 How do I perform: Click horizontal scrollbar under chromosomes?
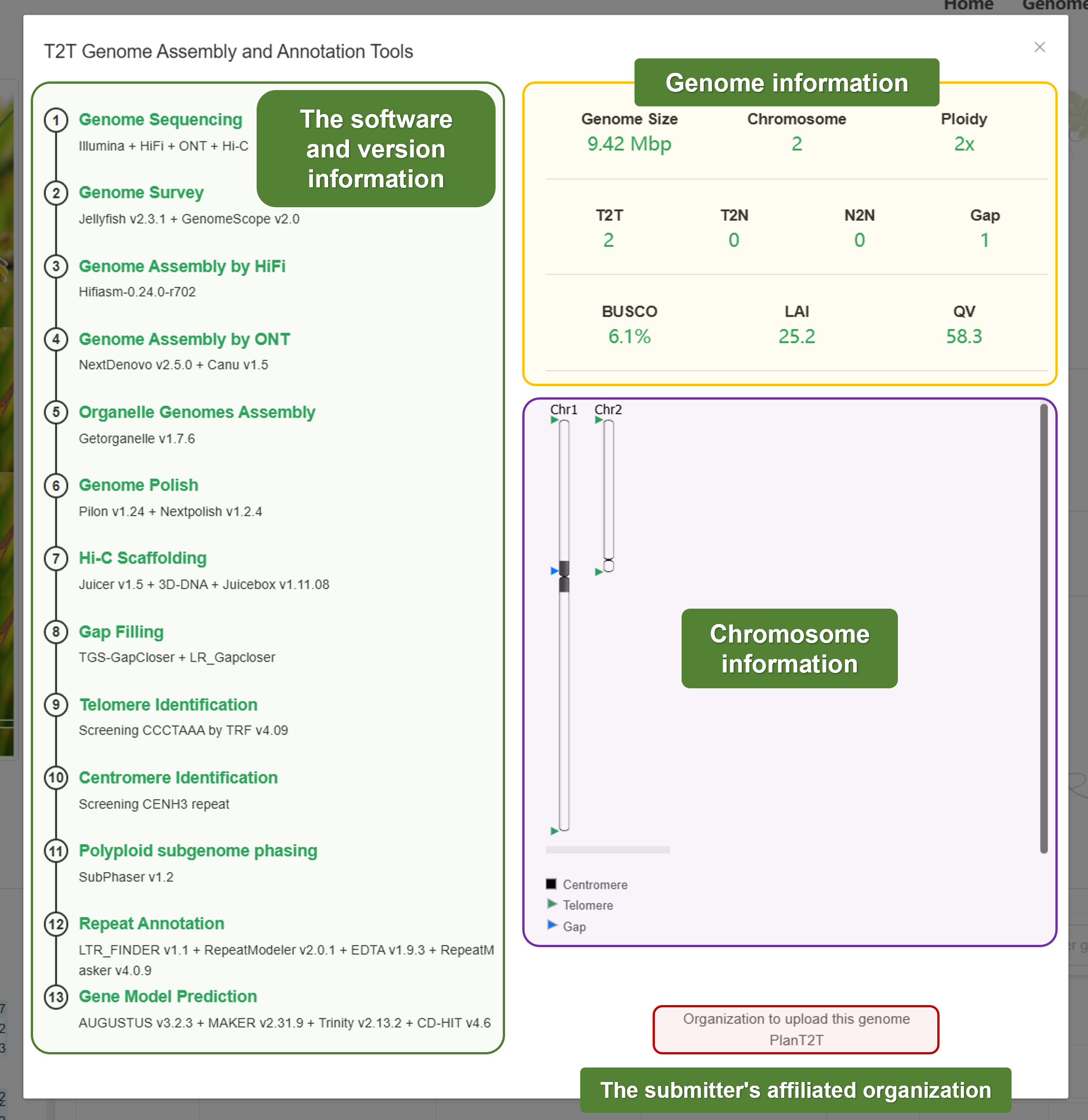coord(607,850)
